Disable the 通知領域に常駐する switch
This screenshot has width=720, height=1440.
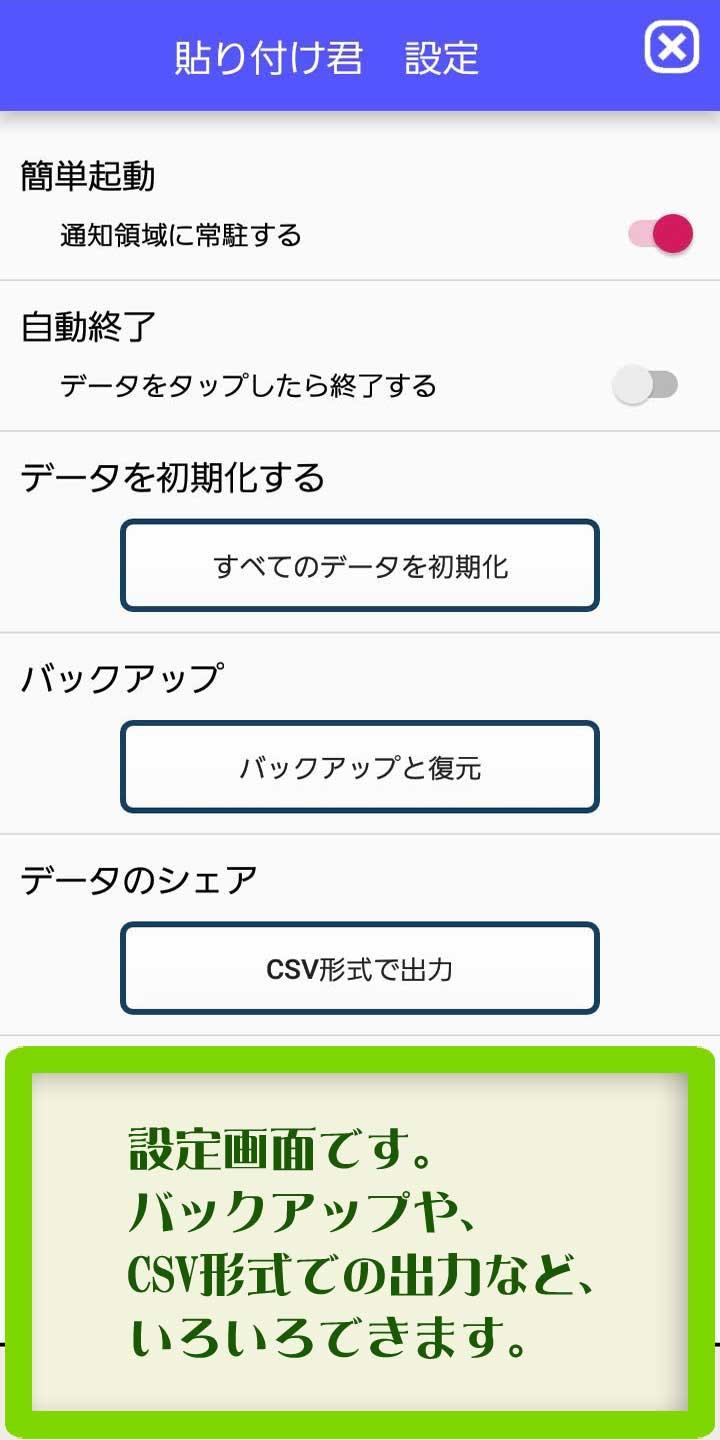661,234
